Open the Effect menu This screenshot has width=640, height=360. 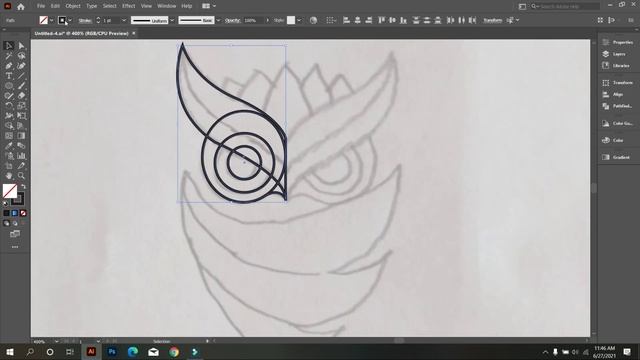pyautogui.click(x=129, y=6)
